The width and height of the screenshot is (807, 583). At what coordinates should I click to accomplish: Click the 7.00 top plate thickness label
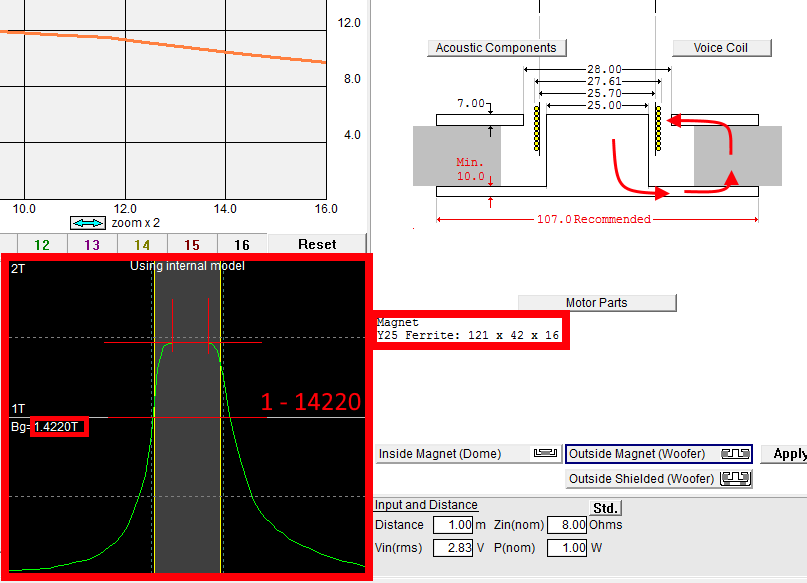(471, 103)
